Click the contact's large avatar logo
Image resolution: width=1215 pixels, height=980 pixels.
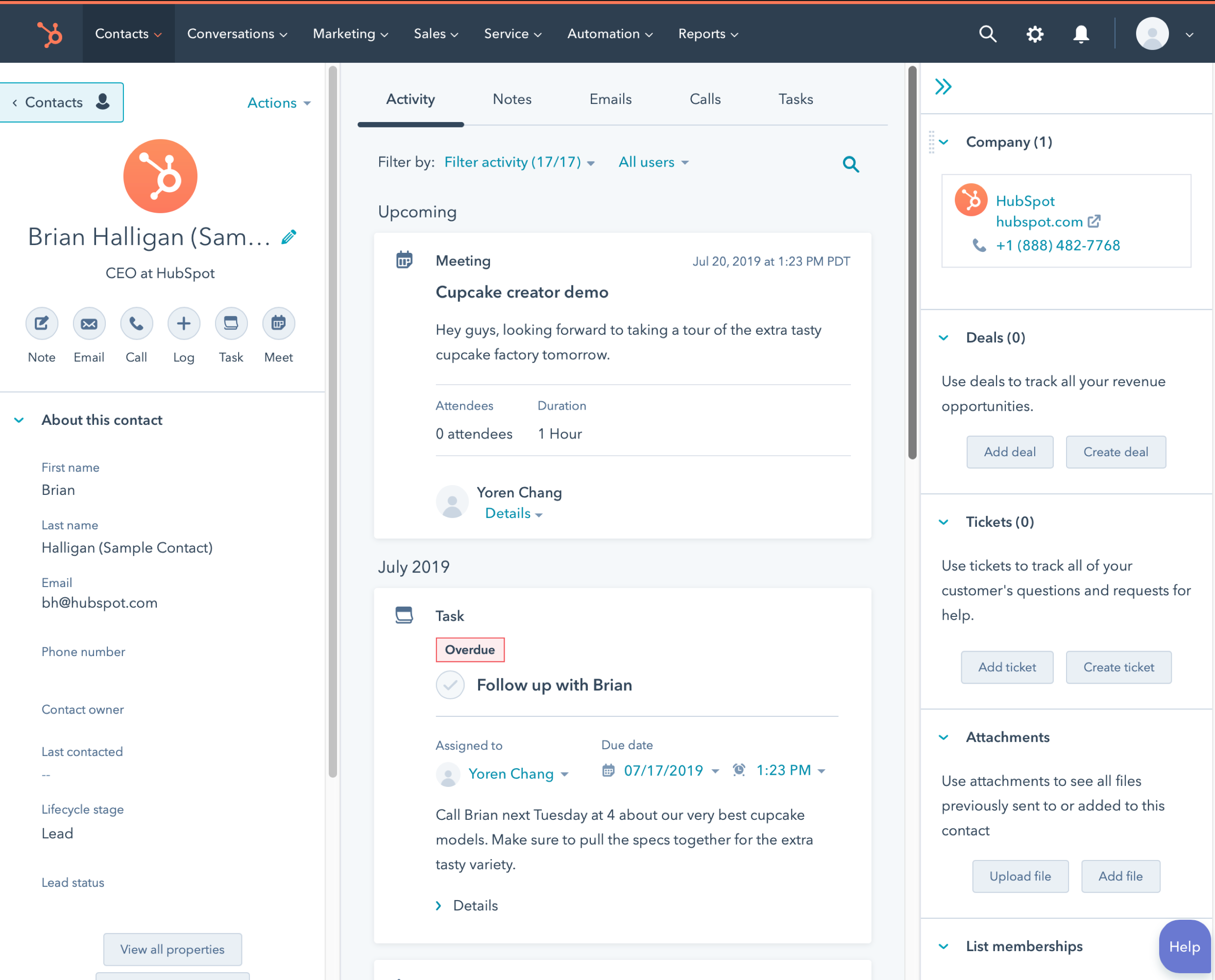(x=160, y=176)
